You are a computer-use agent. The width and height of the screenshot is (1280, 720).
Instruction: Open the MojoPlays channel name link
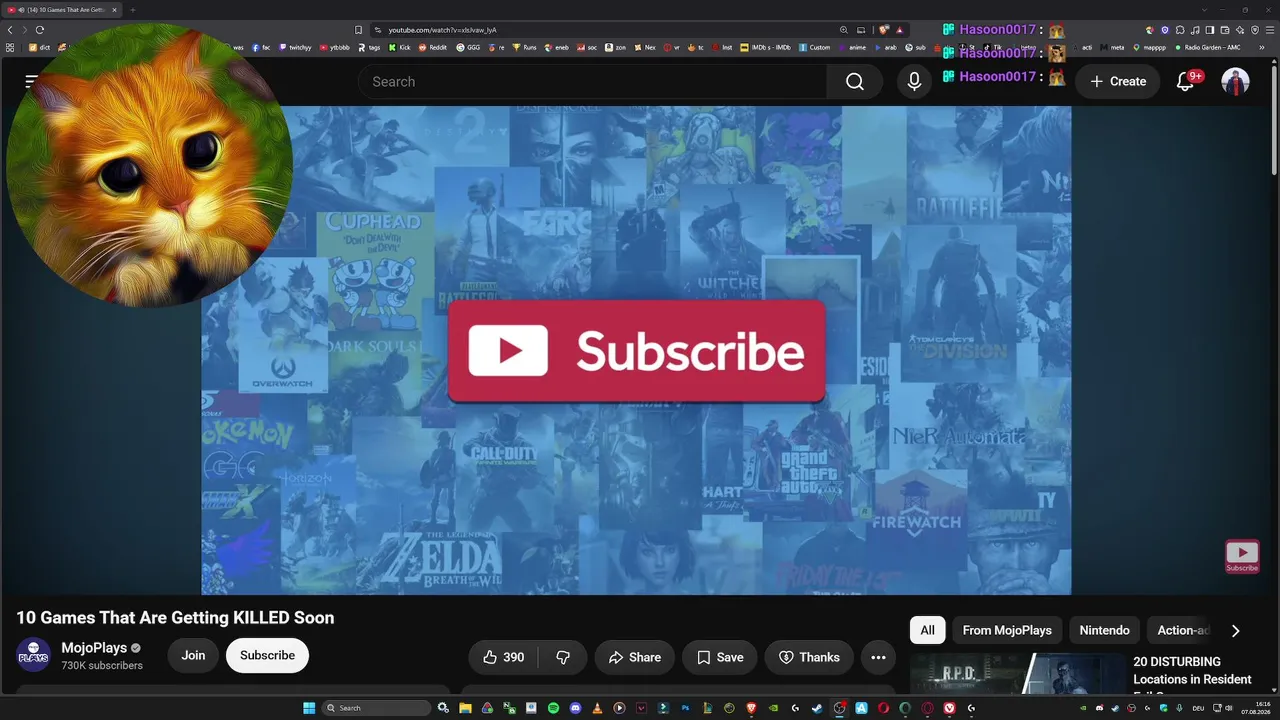click(94, 648)
